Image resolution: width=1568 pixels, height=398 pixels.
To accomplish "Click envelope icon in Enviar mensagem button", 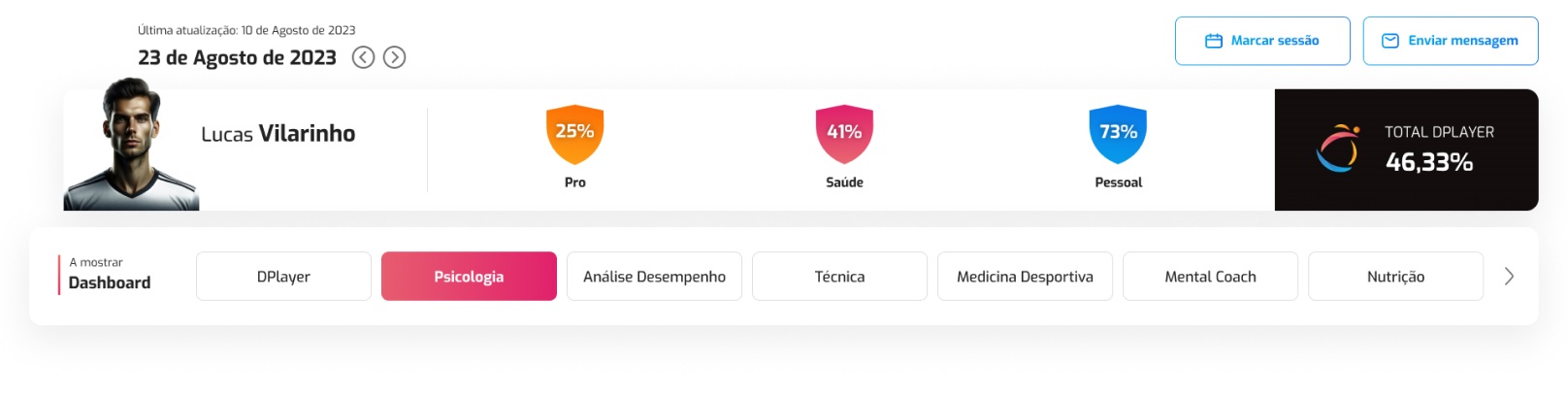I will (x=1389, y=41).
